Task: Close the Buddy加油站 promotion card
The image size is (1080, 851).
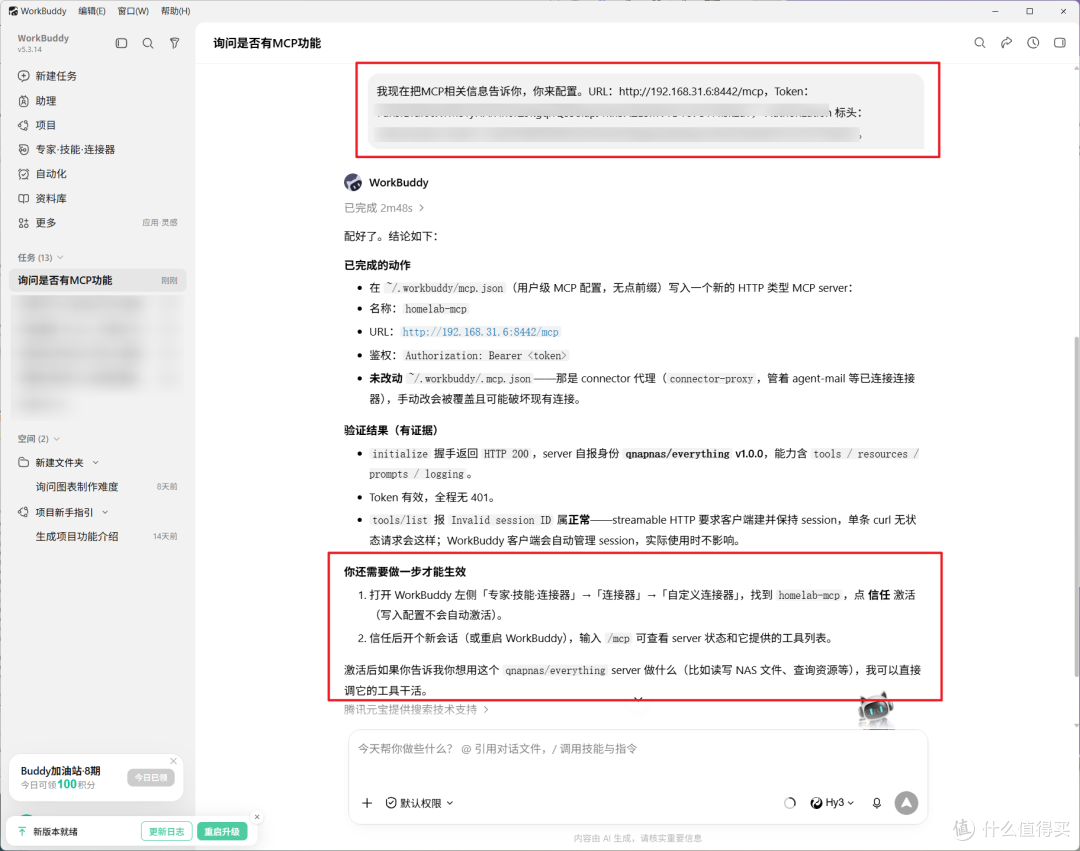Action: click(174, 761)
